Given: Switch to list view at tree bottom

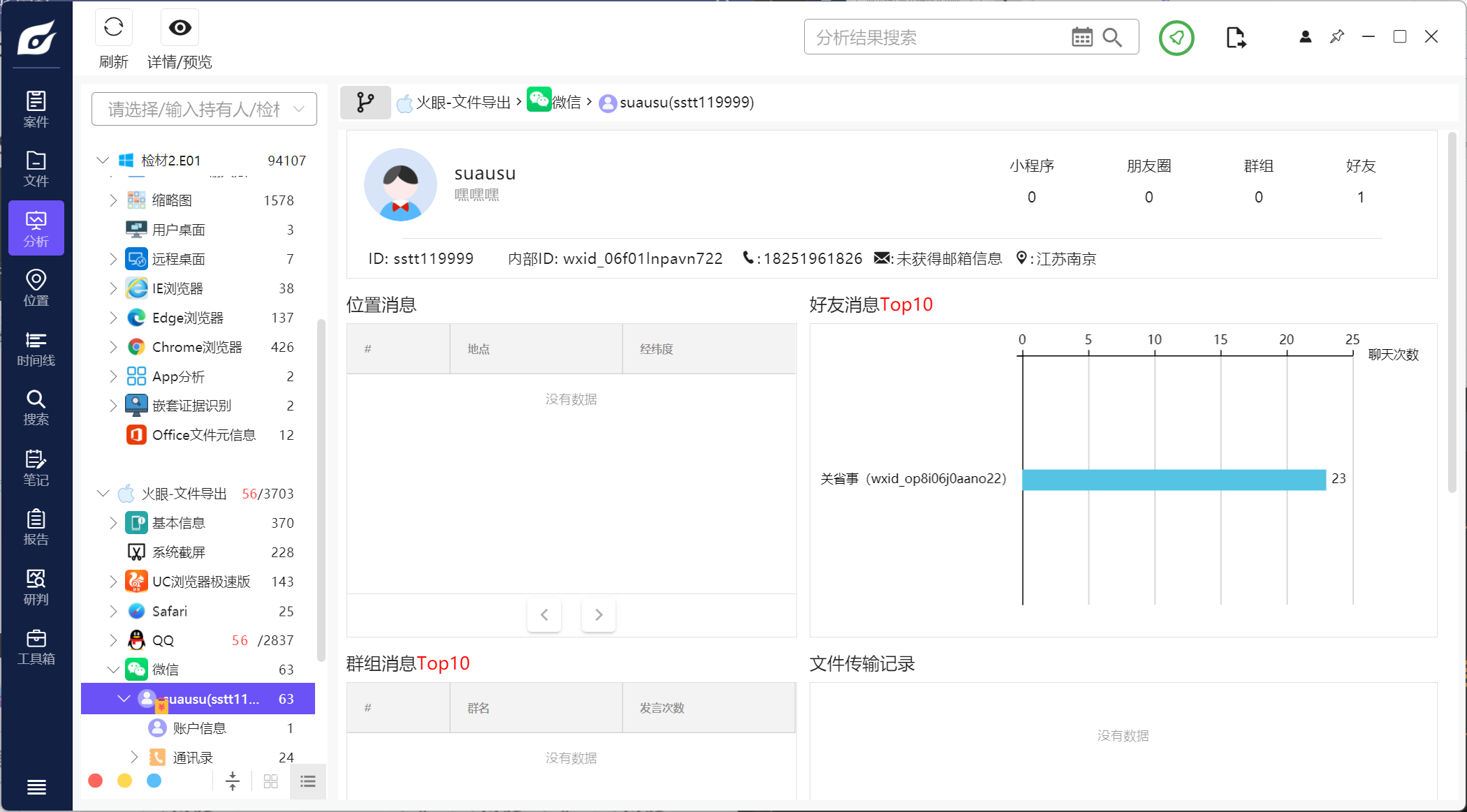Looking at the screenshot, I should coord(308,781).
